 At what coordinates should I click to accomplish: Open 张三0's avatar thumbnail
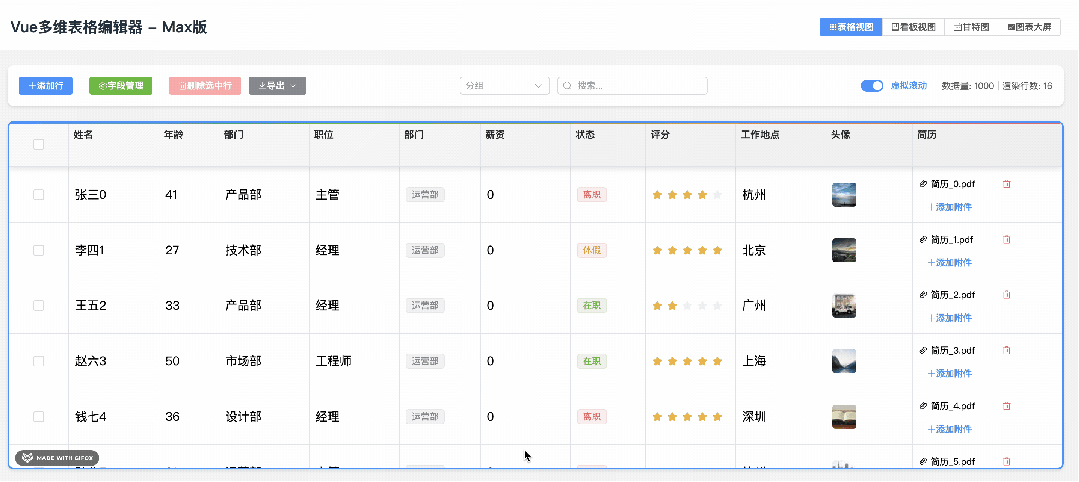844,194
